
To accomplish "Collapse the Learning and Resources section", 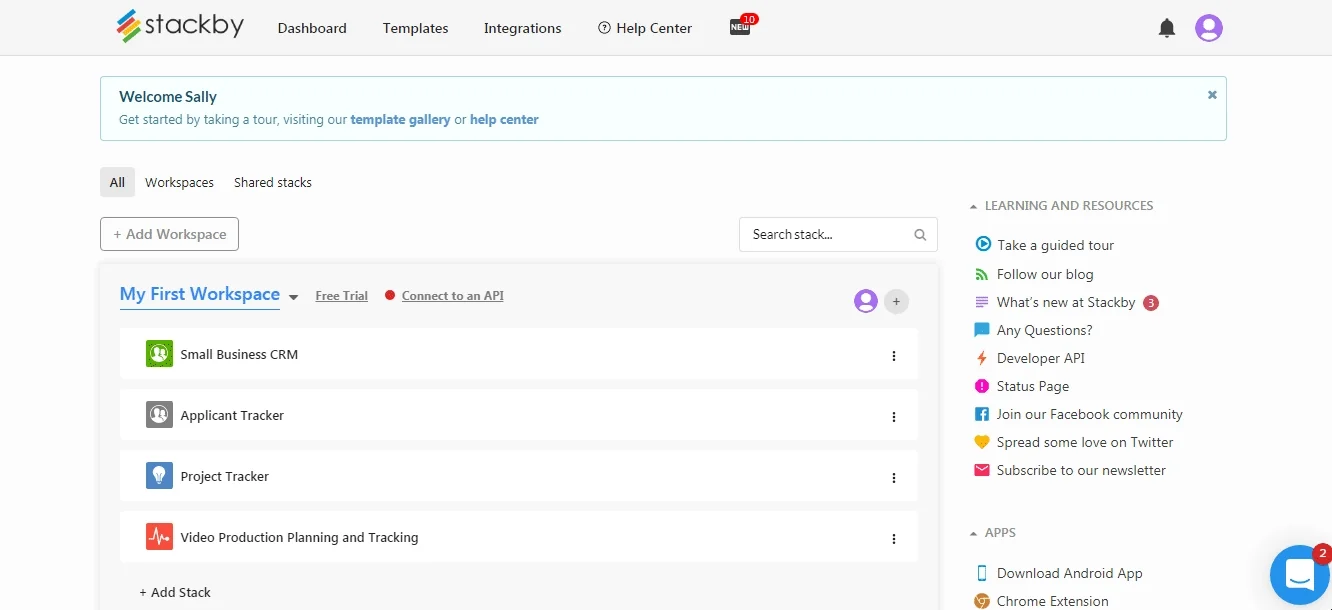I will click(974, 206).
